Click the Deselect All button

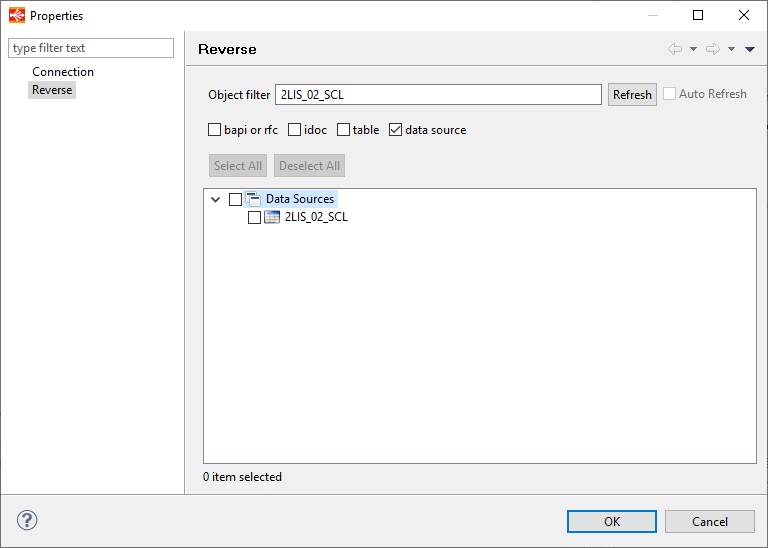(309, 166)
